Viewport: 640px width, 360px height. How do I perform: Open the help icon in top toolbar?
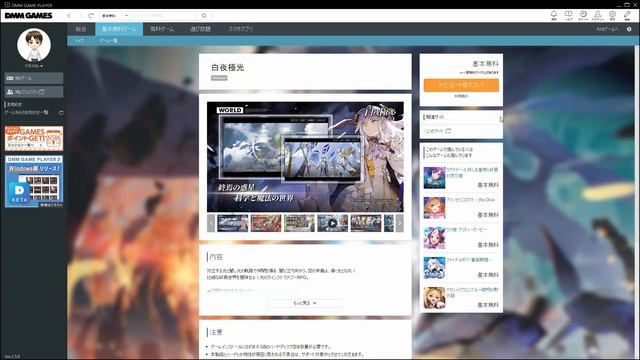click(568, 15)
